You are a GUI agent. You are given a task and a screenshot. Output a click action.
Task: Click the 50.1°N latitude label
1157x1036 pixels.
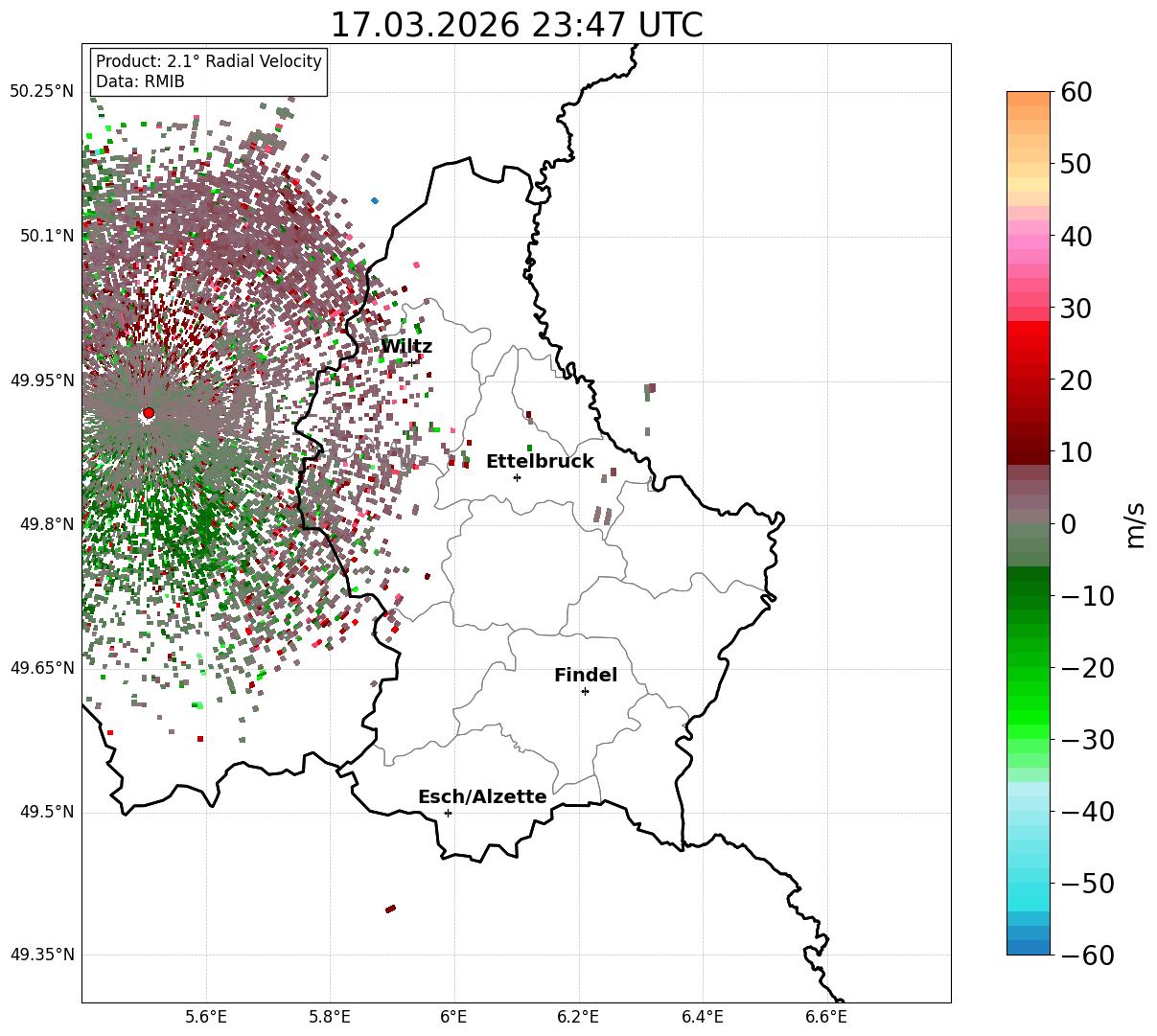click(46, 236)
